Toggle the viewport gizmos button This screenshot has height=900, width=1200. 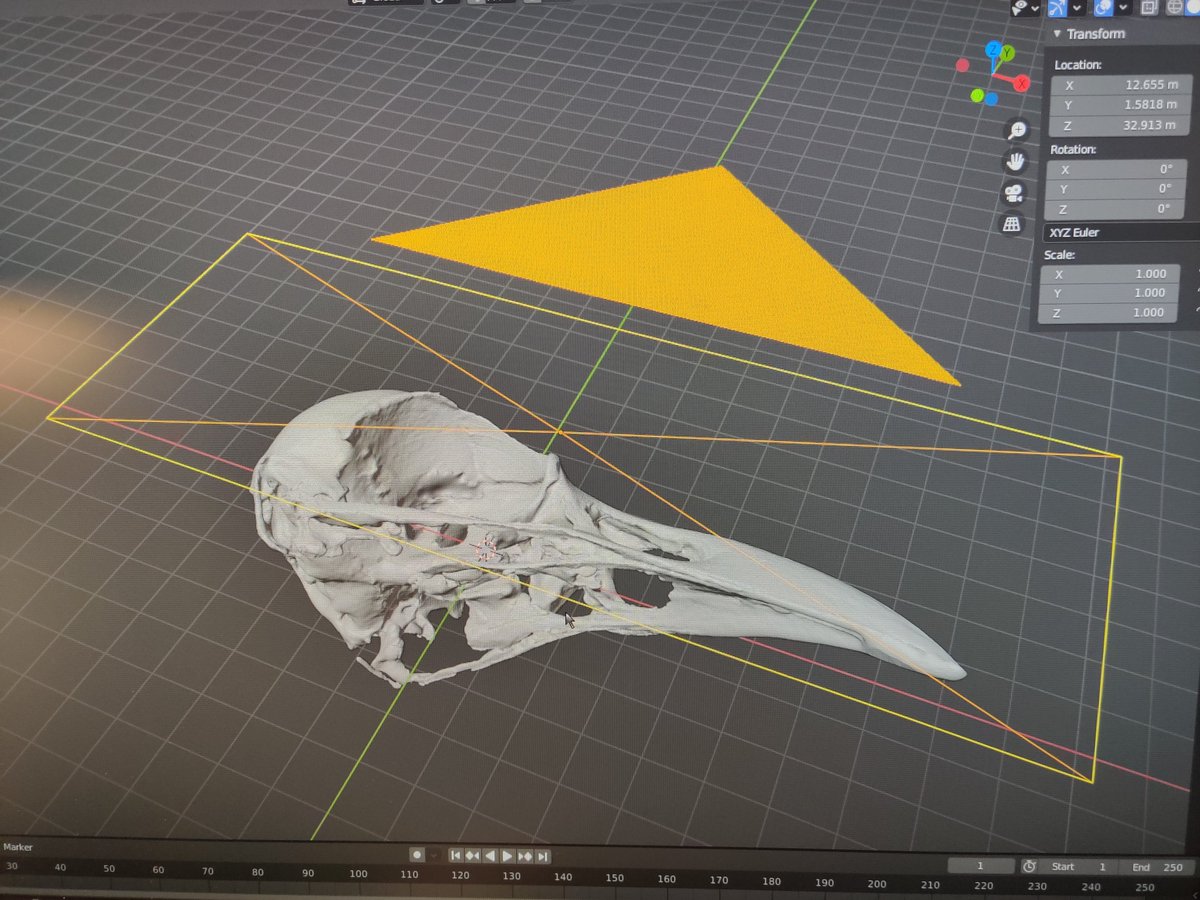coord(1057,8)
